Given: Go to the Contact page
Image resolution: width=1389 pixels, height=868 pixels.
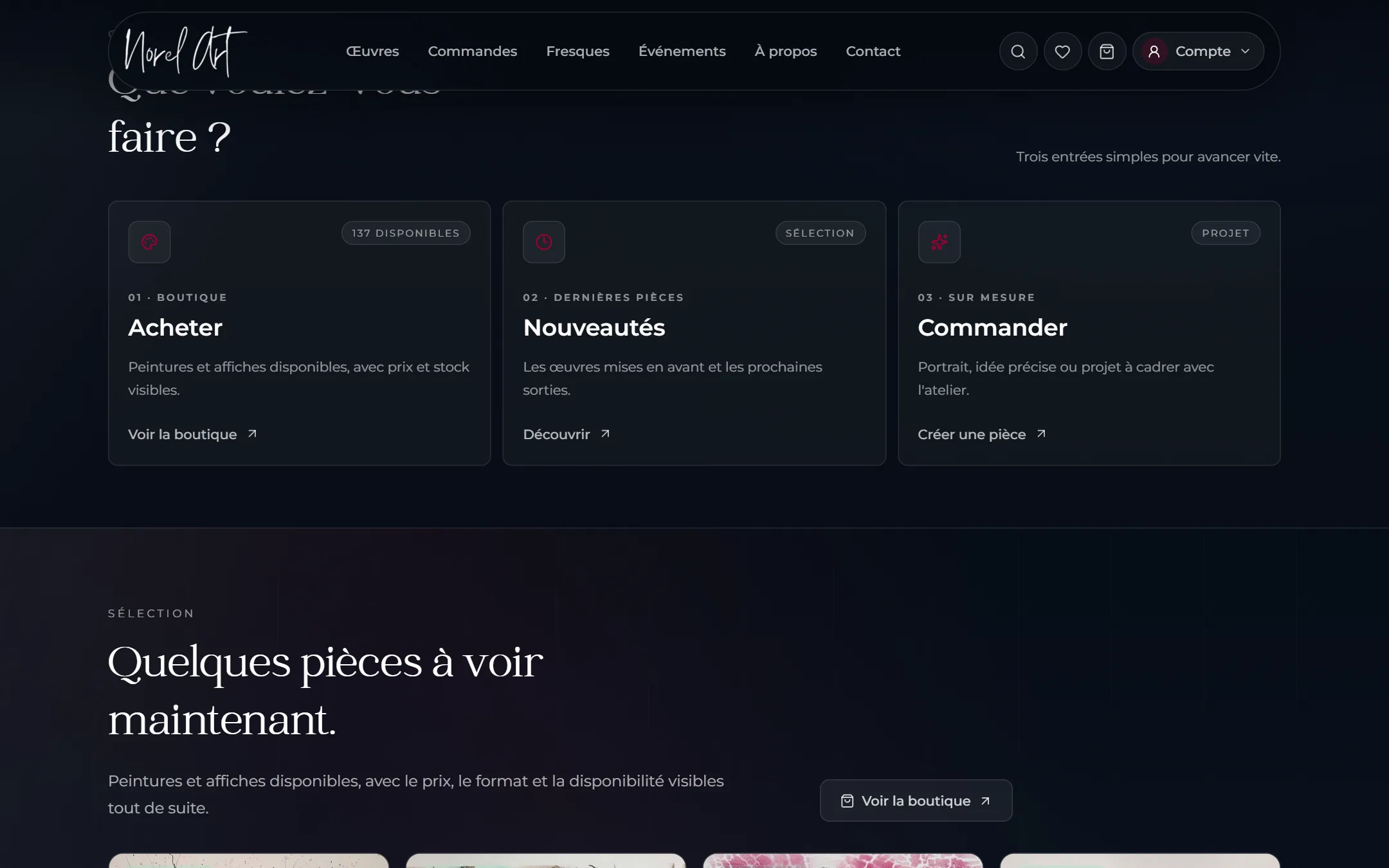Looking at the screenshot, I should click(x=873, y=51).
